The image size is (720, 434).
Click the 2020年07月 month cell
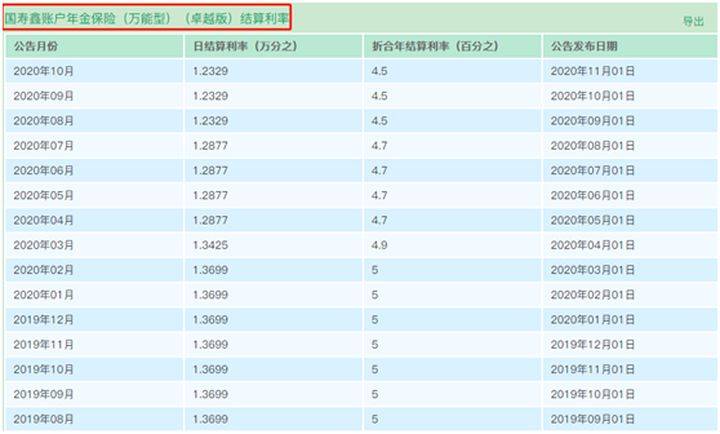[44, 145]
